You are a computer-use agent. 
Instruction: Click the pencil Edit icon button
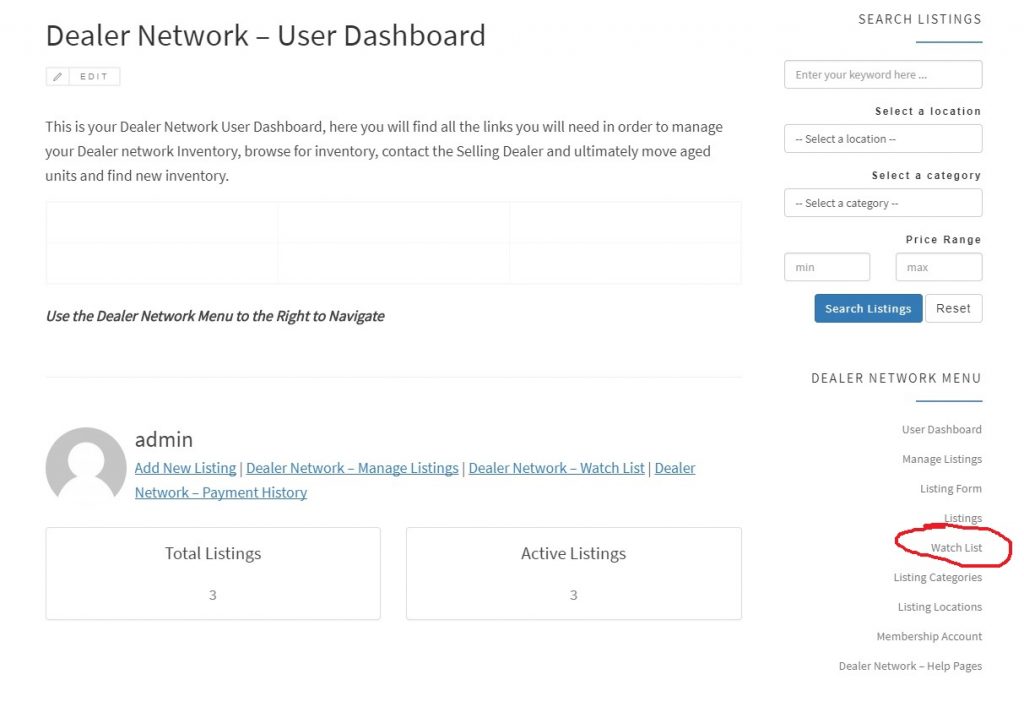point(58,77)
